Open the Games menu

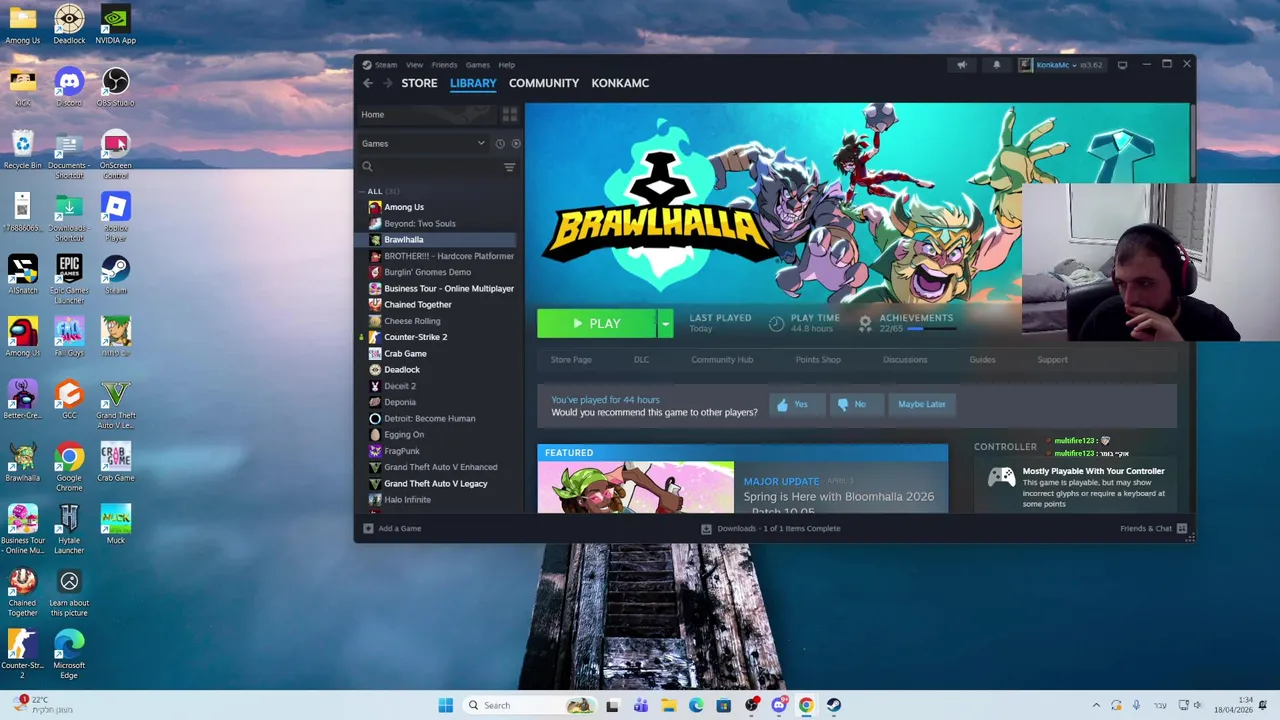coord(477,65)
